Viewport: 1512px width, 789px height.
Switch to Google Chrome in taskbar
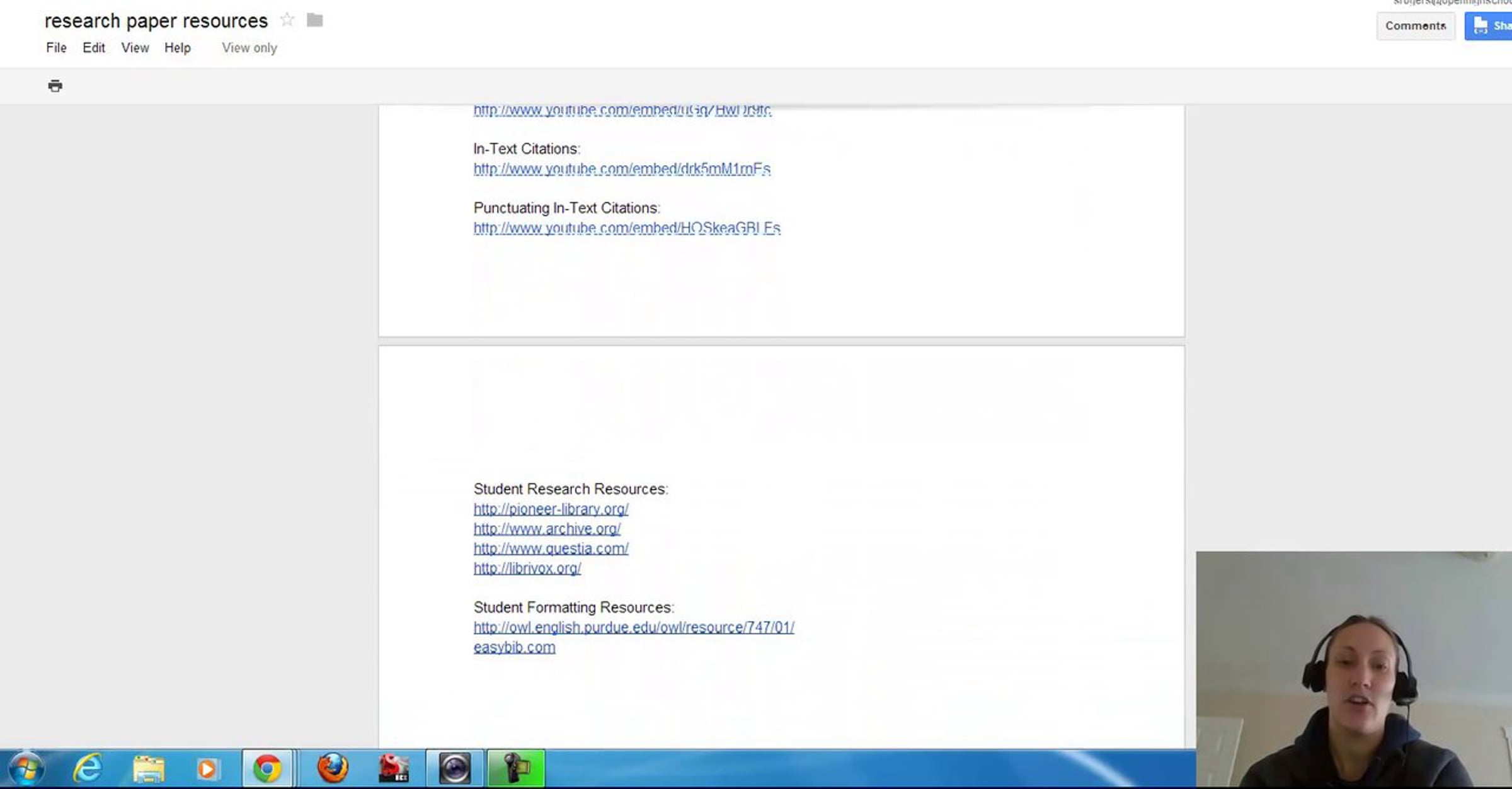pyautogui.click(x=267, y=769)
